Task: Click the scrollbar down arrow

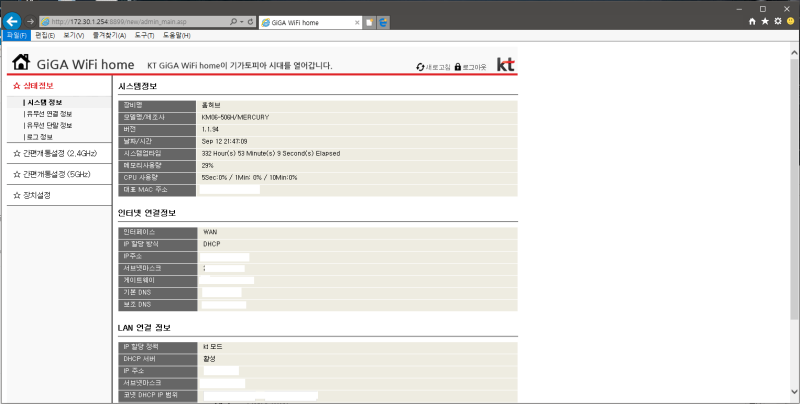Action: [x=794, y=392]
